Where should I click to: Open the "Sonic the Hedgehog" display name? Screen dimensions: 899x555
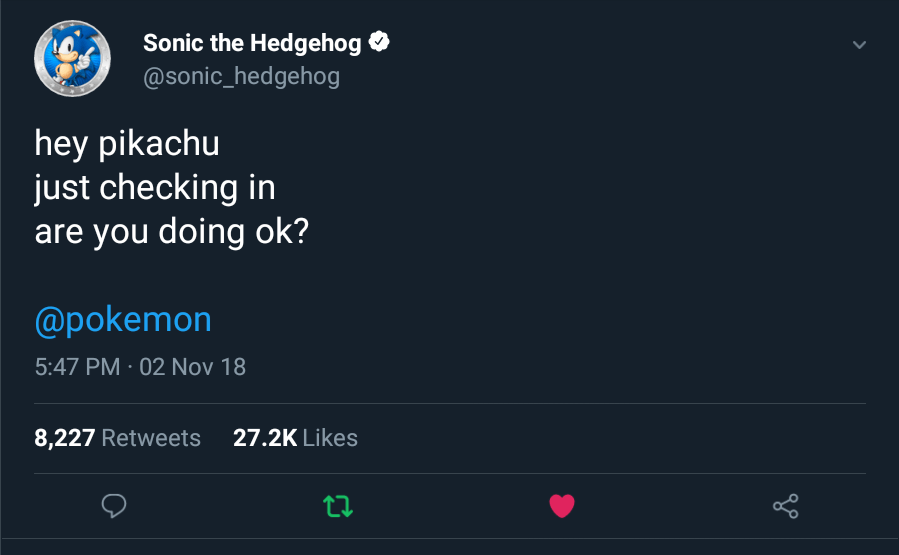tap(252, 43)
